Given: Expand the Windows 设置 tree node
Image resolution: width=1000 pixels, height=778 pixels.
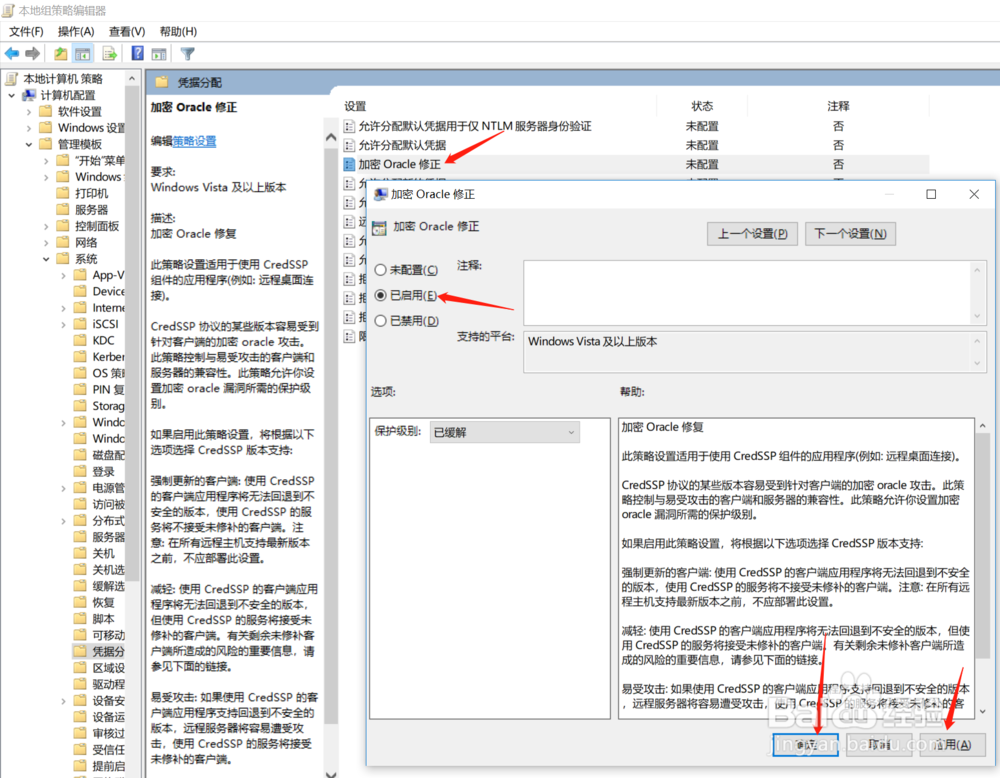Looking at the screenshot, I should pos(29,128).
